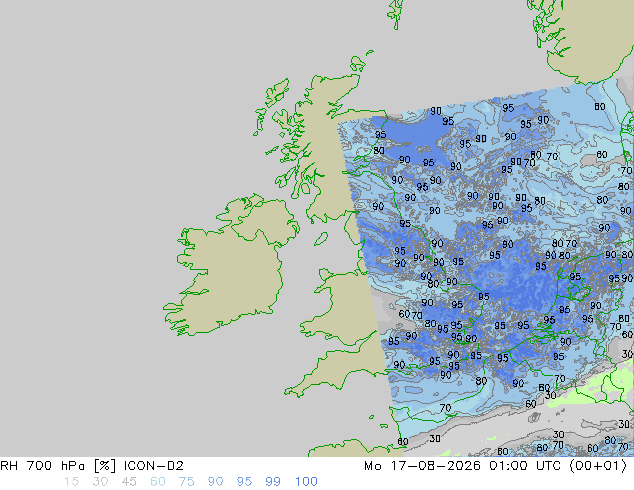Viewport: 634px width, 490px height.
Task: Select legend scale value 99
Action: coord(273,482)
